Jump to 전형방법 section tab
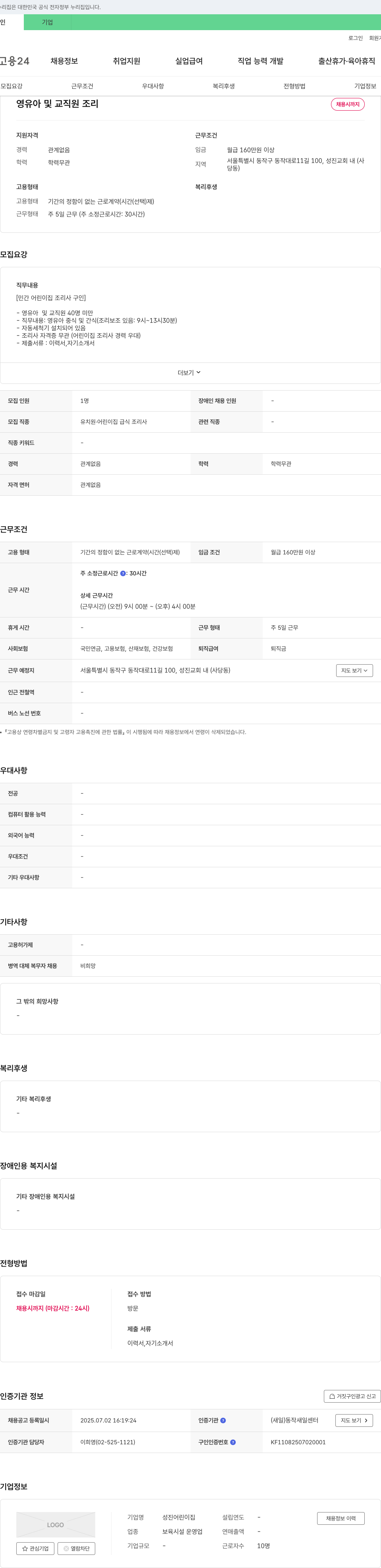Viewport: 381px width, 1568px height. coord(294,86)
